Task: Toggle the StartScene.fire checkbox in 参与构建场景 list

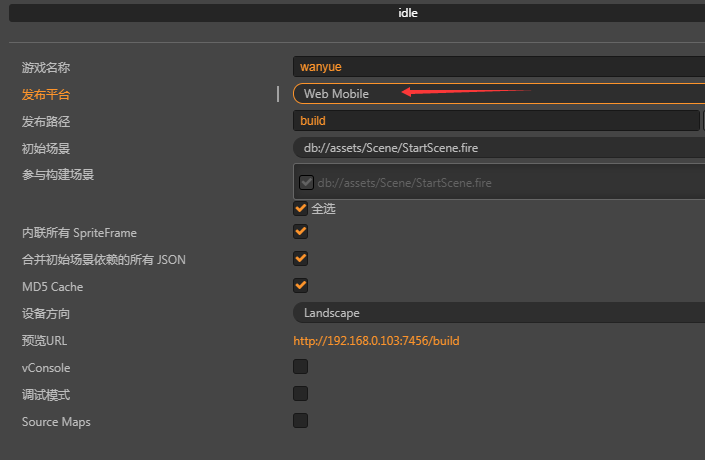Action: click(307, 182)
